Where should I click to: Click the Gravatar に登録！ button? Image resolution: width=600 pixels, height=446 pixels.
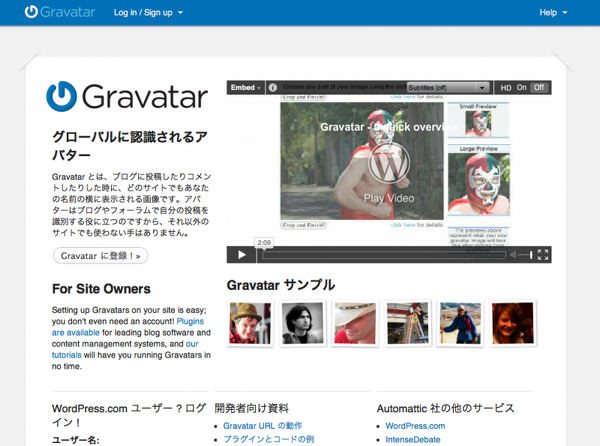click(101, 256)
